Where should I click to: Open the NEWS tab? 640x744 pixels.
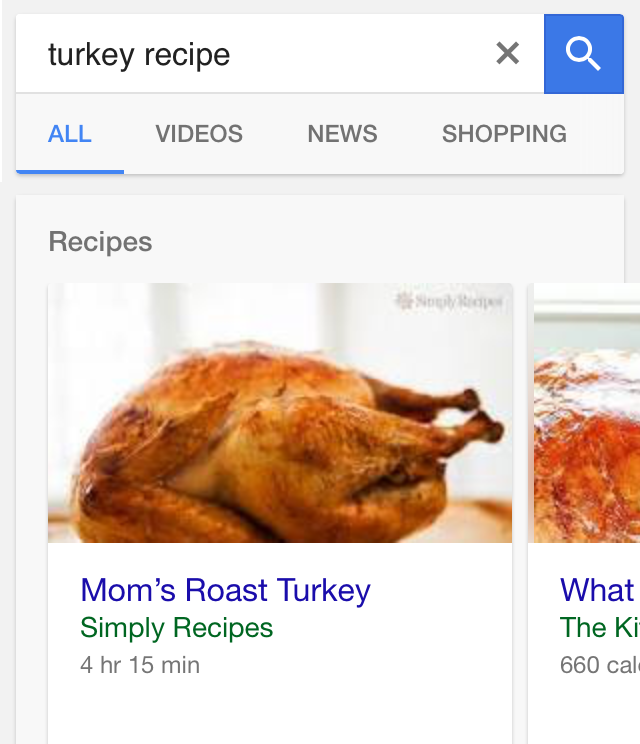click(343, 134)
